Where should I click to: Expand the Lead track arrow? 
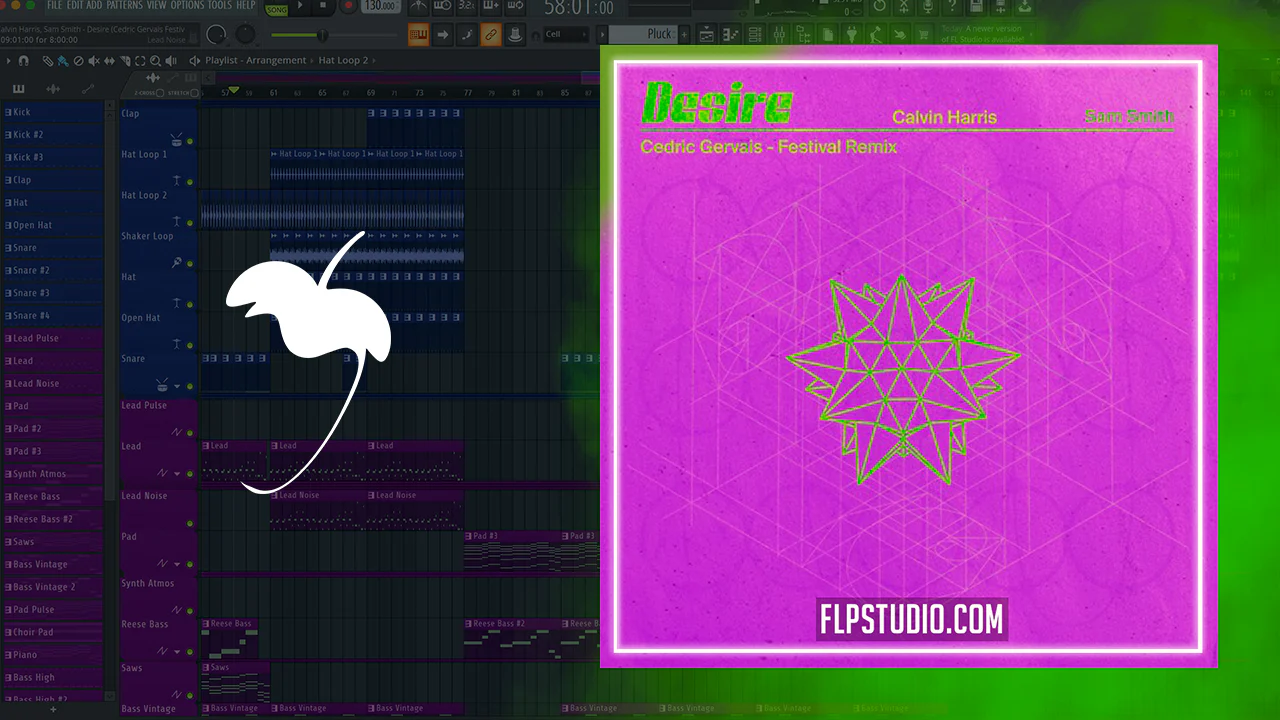(x=177, y=474)
